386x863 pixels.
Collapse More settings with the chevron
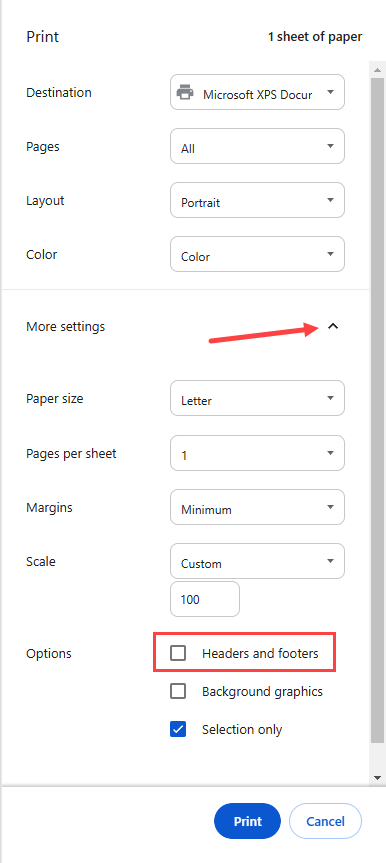click(x=332, y=326)
